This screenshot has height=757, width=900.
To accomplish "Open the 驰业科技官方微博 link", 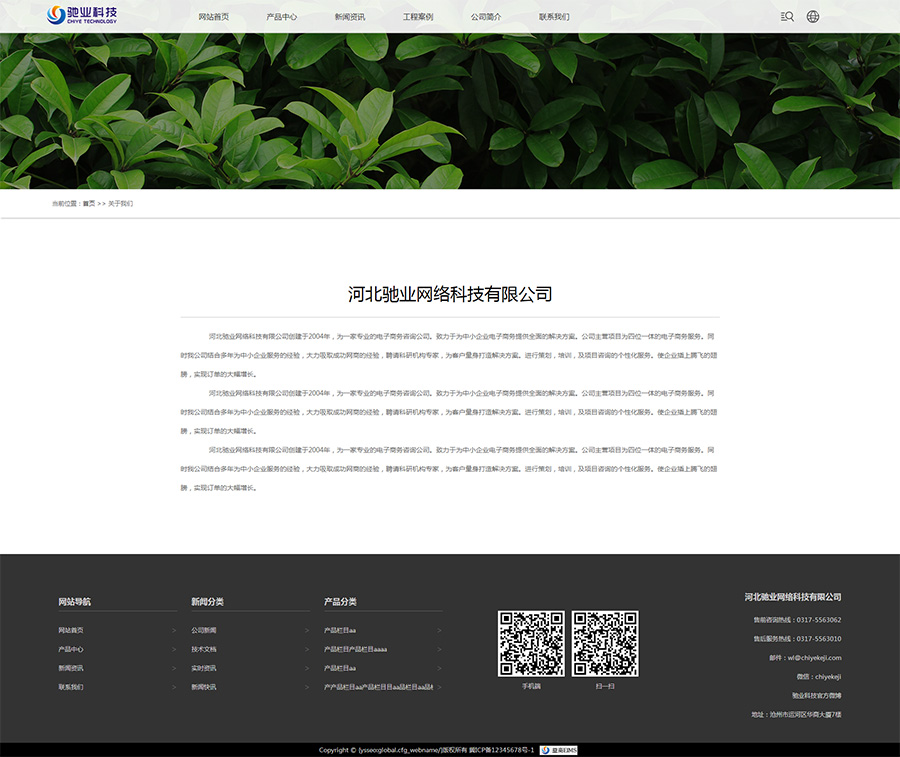I will pos(817,696).
